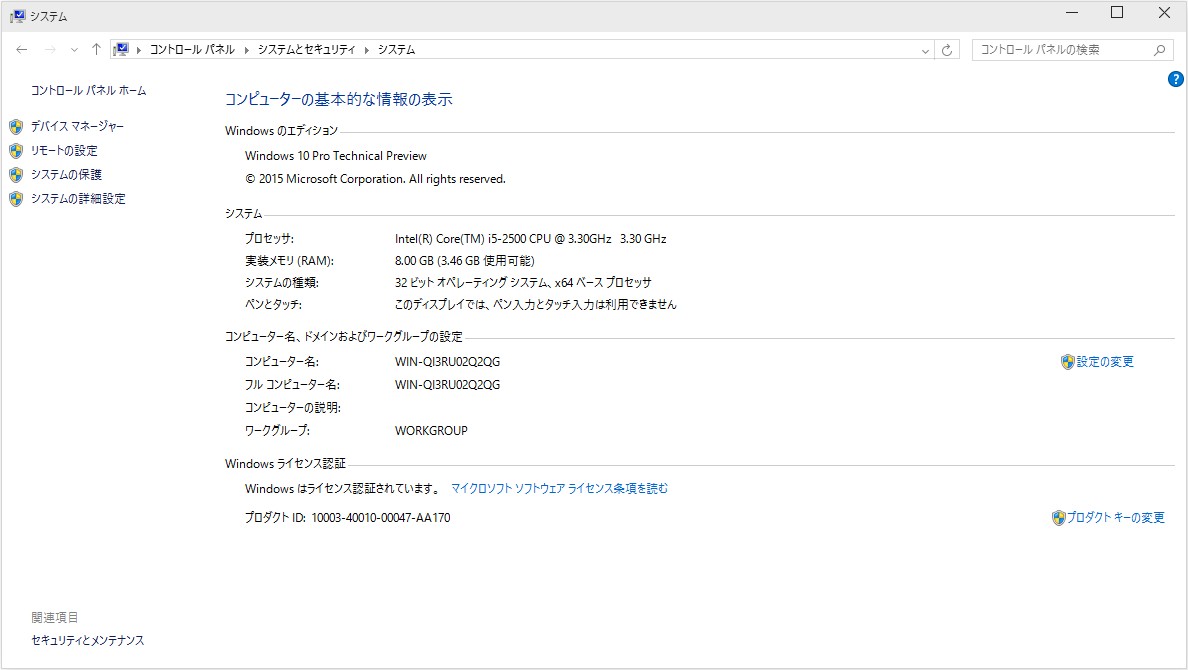1188x670 pixels.
Task: Open help with blue question mark
Action: click(1175, 79)
